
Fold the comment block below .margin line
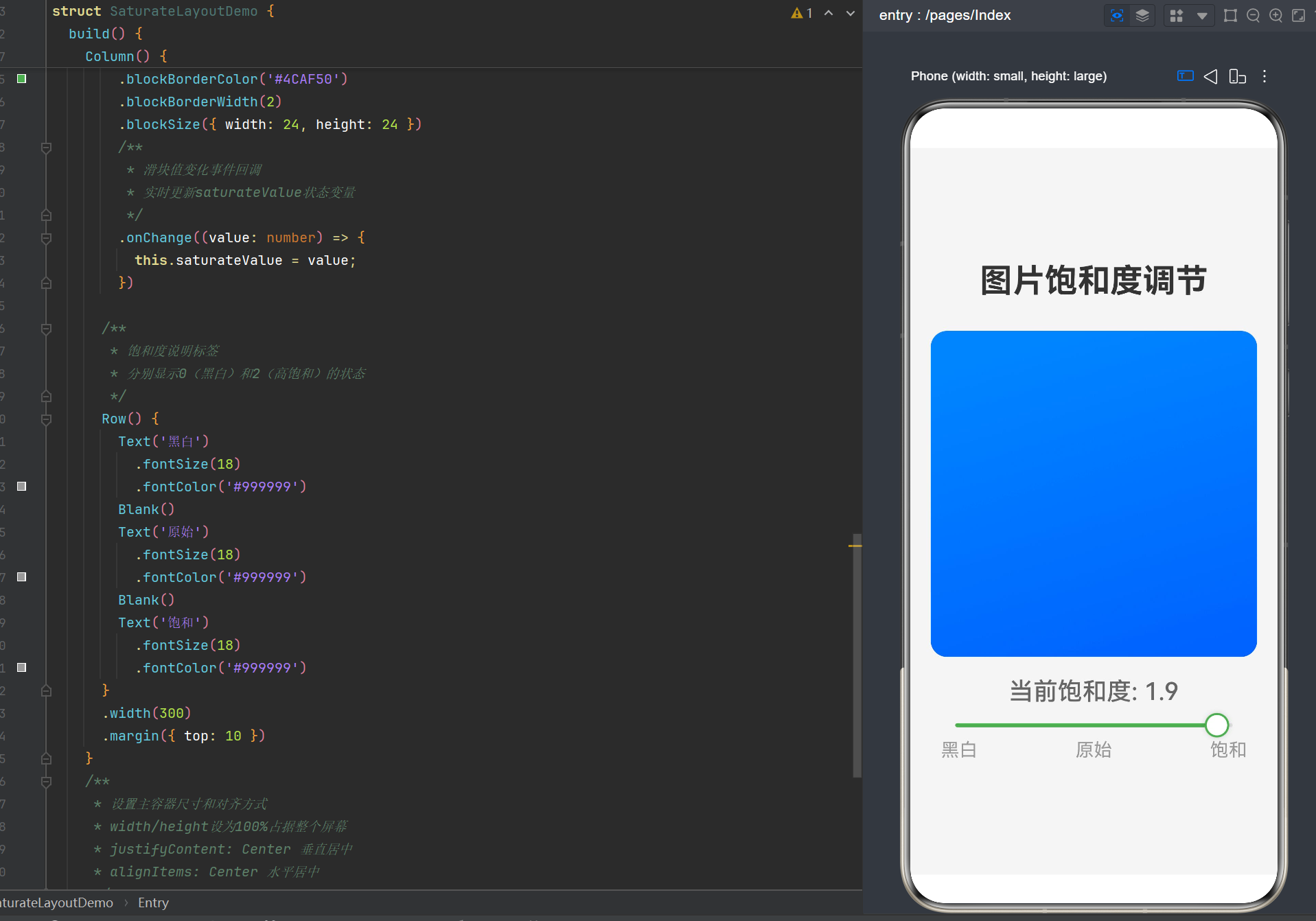[46, 782]
